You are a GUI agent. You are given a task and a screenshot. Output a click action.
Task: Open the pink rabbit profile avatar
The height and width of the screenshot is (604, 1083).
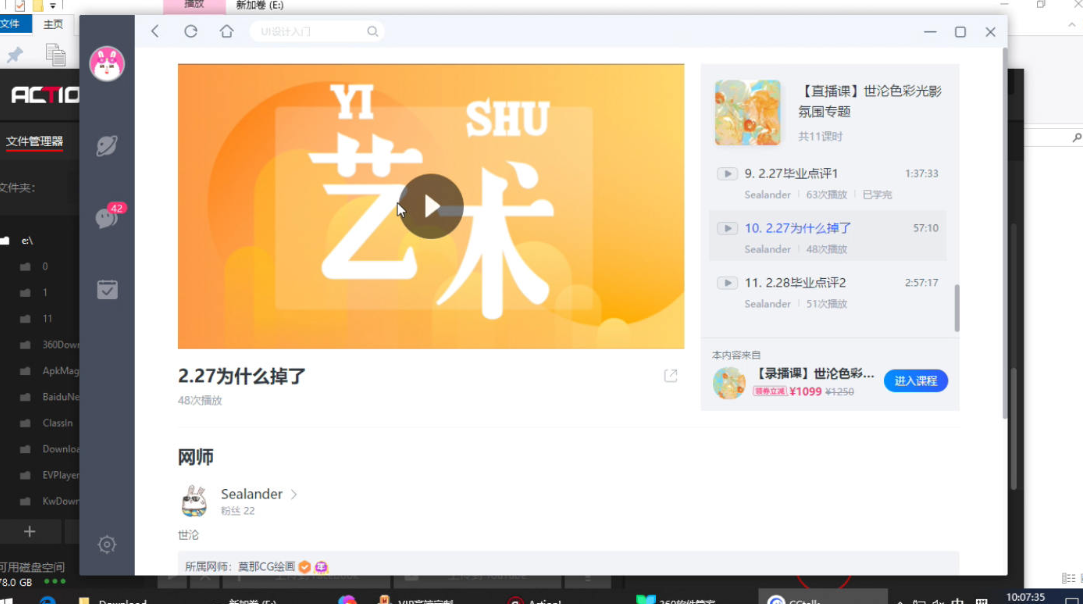coord(107,64)
